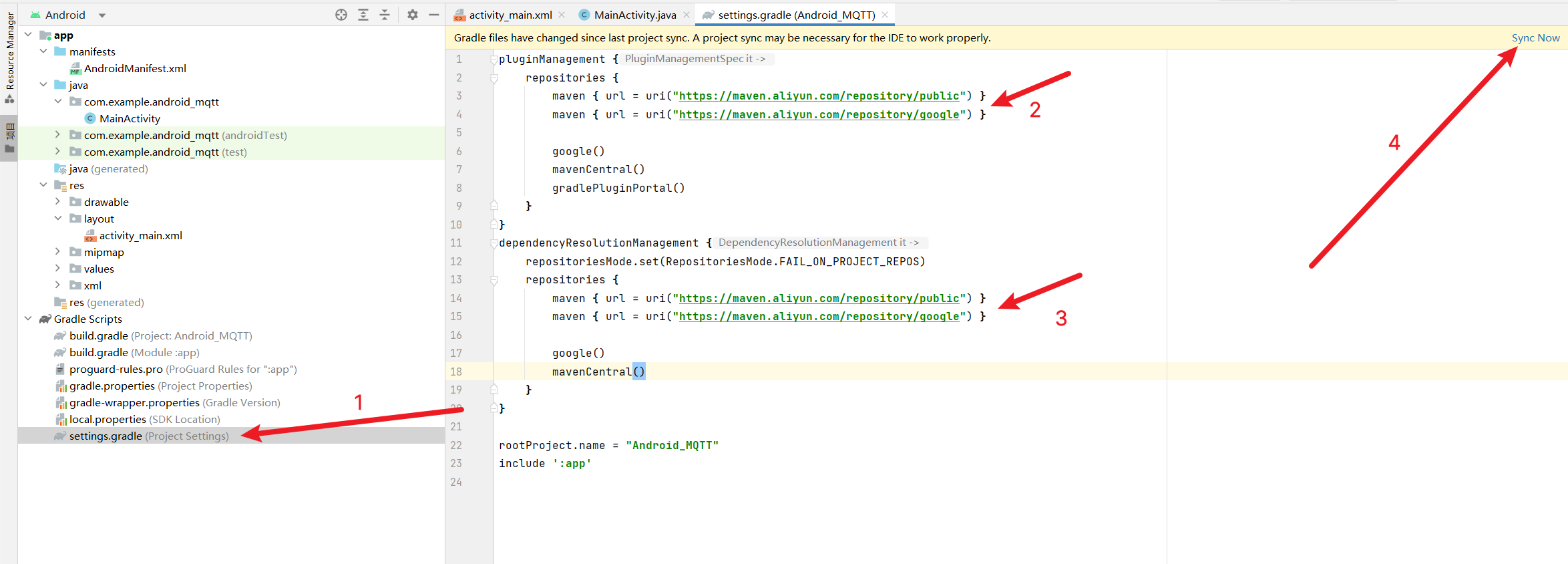Click aliyun public URL on line 3
This screenshot has height=564, width=1568.
[x=819, y=96]
